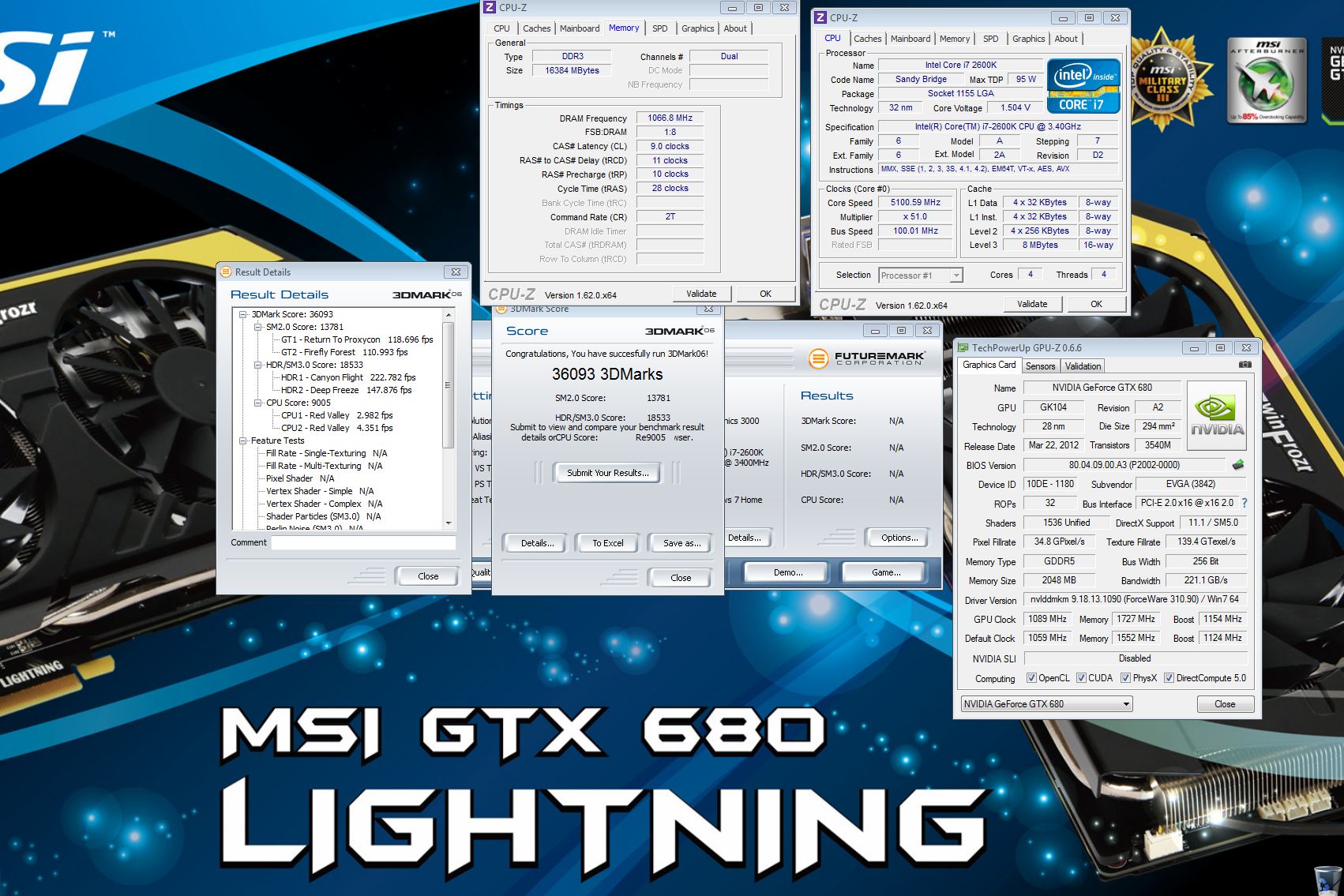
Task: Minimize the GPU-Z window
Action: point(1194,347)
